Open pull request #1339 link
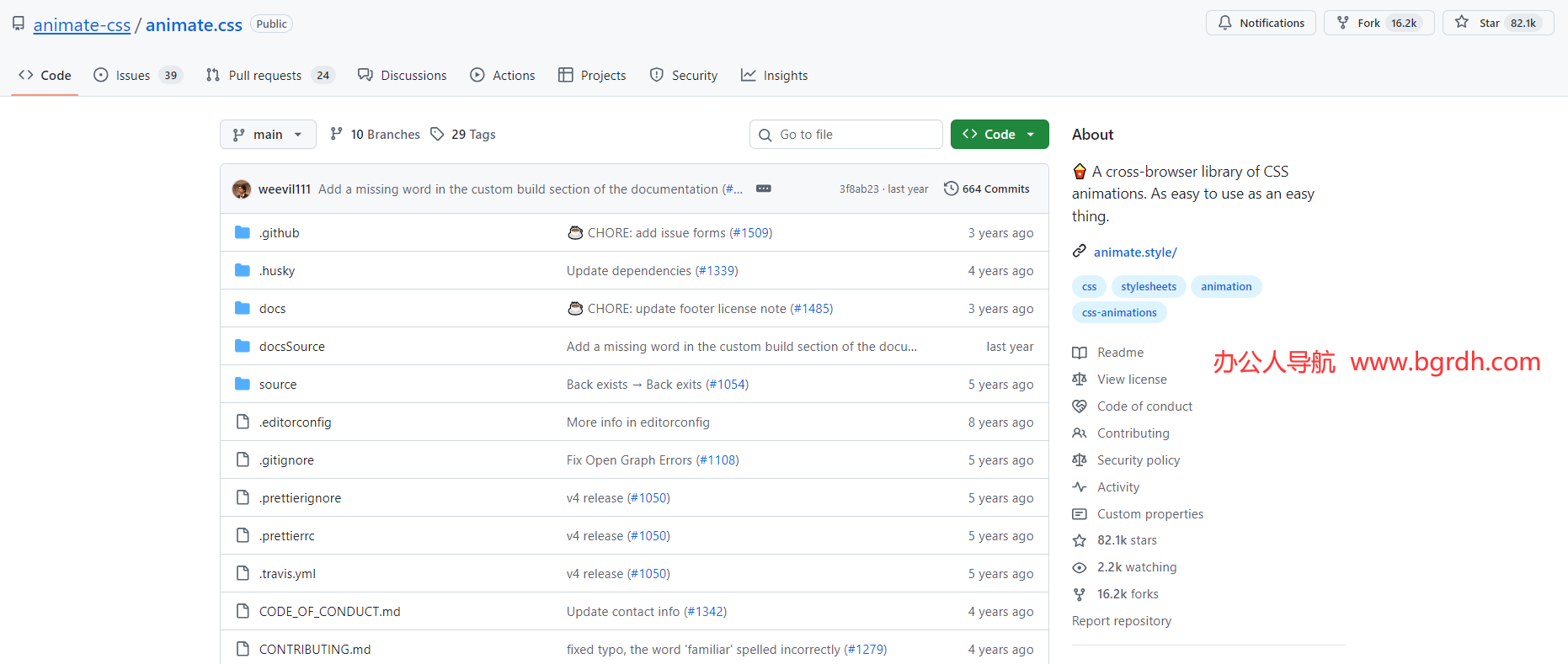Screen dimensions: 1568x664 [x=717, y=271]
